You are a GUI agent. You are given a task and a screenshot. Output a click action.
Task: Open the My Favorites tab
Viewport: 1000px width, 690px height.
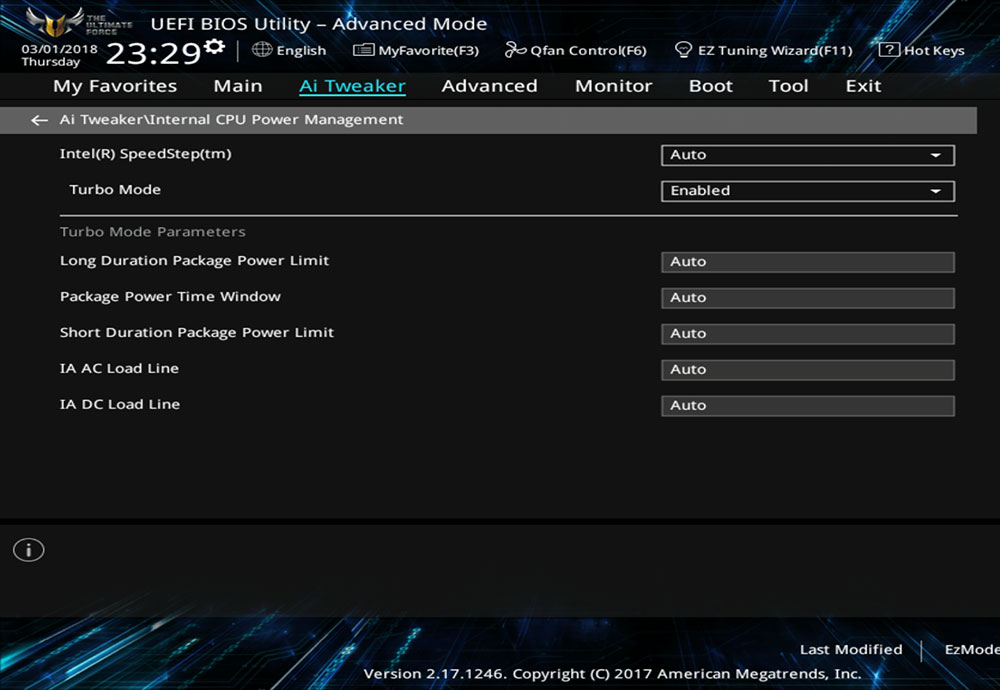point(115,86)
